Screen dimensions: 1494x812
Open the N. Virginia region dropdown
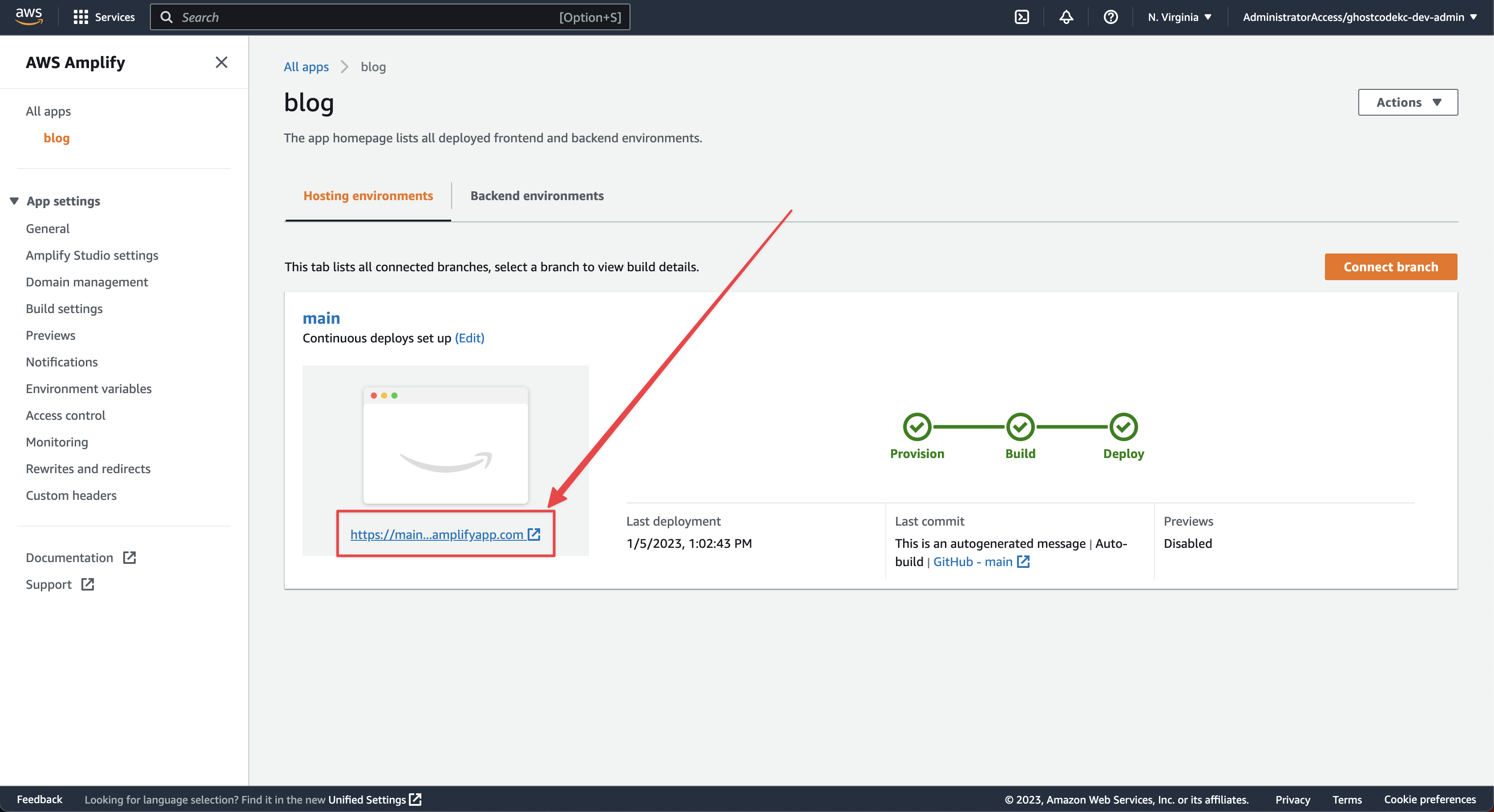coord(1179,17)
